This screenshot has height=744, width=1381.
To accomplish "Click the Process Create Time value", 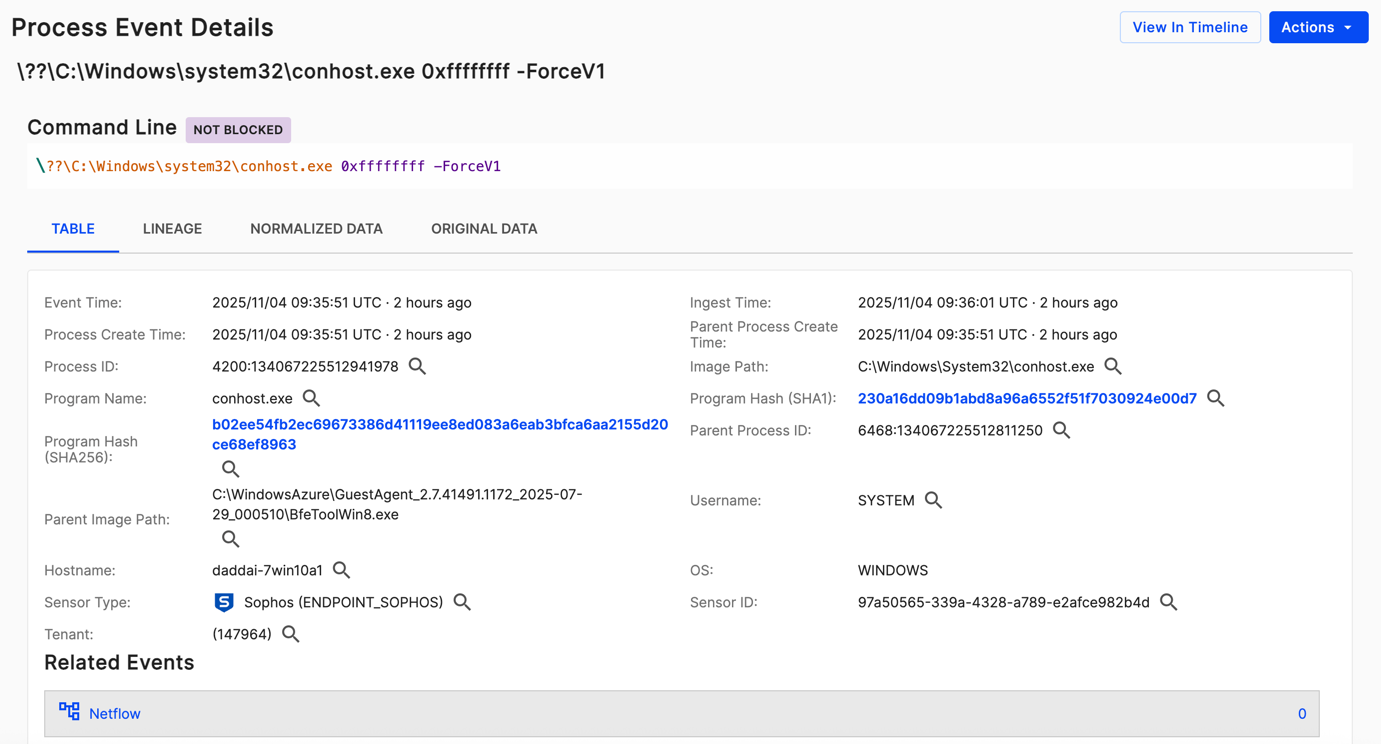I will coord(342,334).
